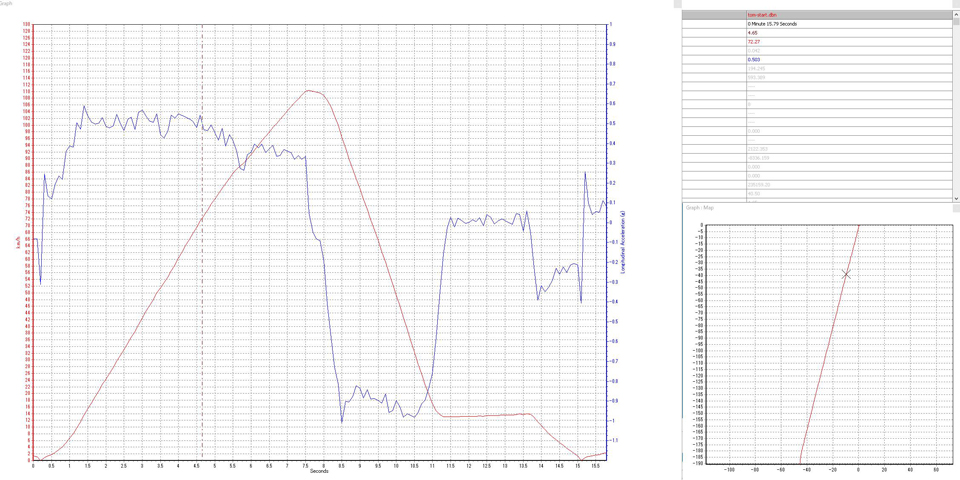
Task: Select the greyed 235159.20 value cell
Action: [x=761, y=185]
